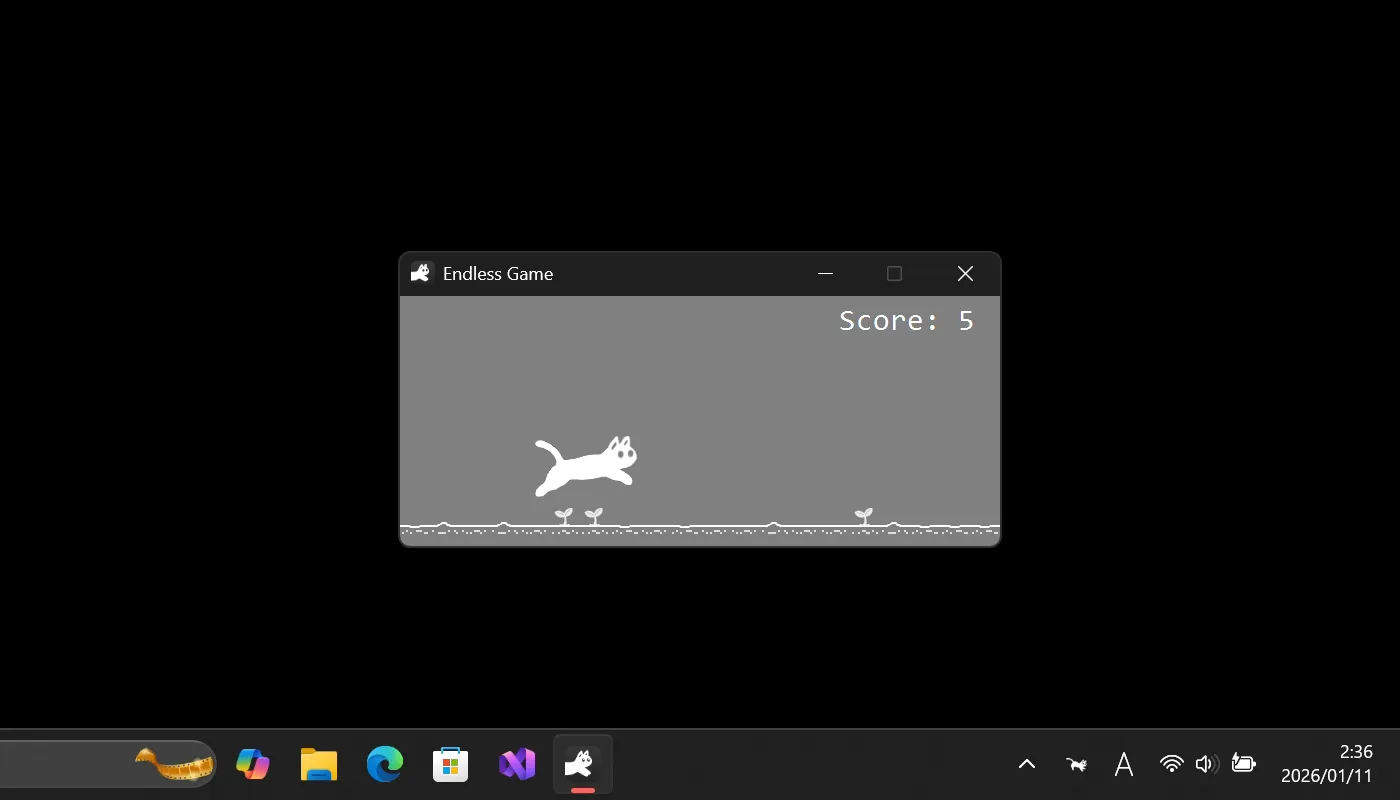Viewport: 1400px width, 800px height.
Task: Click the cat icon in the system tray
Action: [x=1075, y=763]
